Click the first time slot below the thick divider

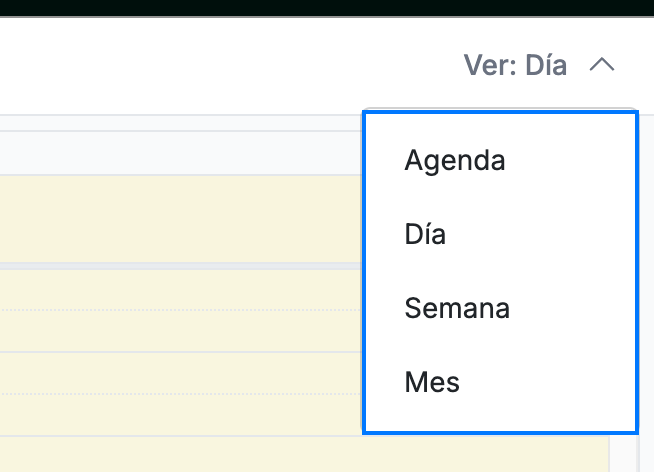point(181,289)
